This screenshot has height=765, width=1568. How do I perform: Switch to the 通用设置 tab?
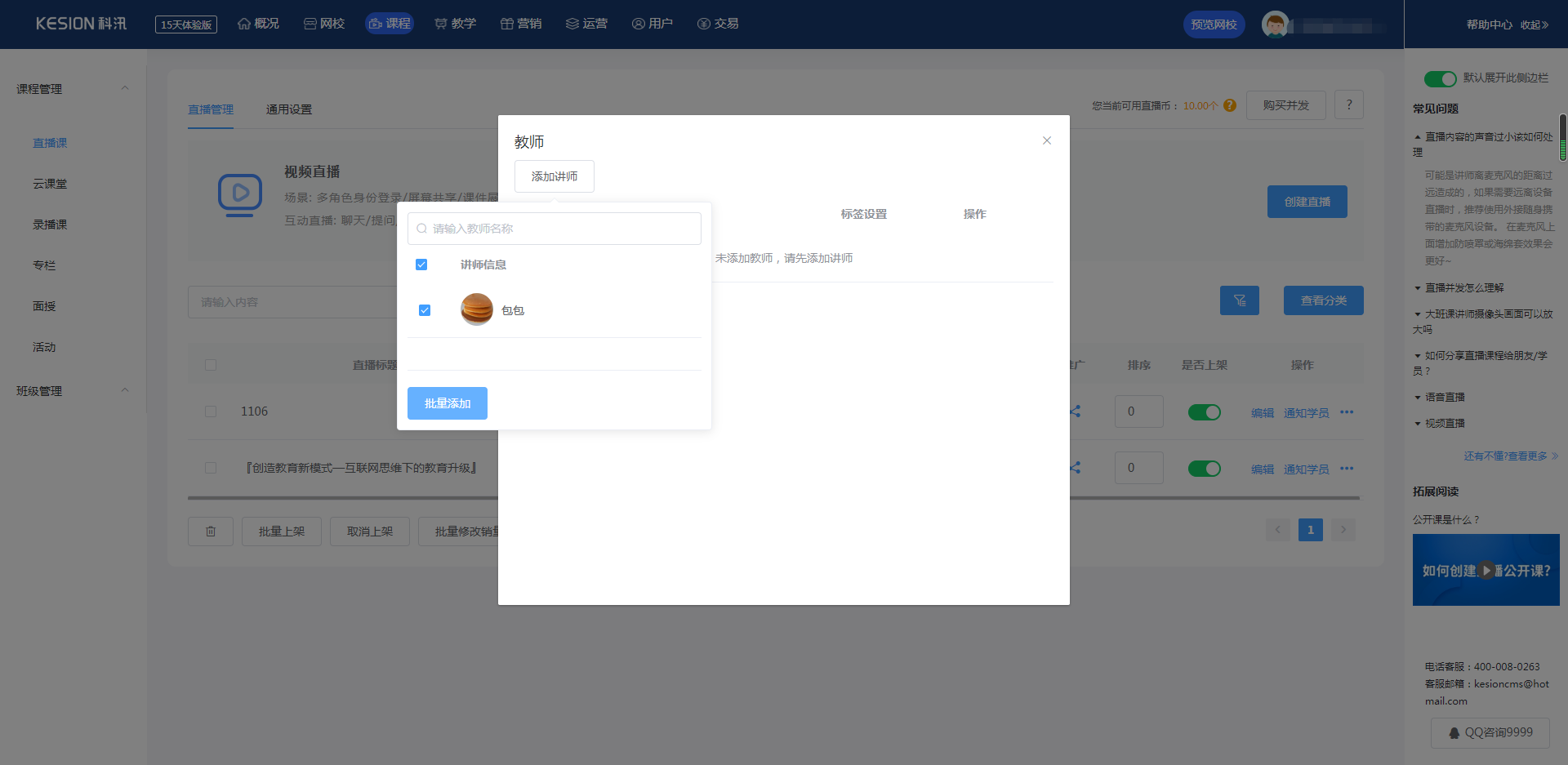[288, 109]
